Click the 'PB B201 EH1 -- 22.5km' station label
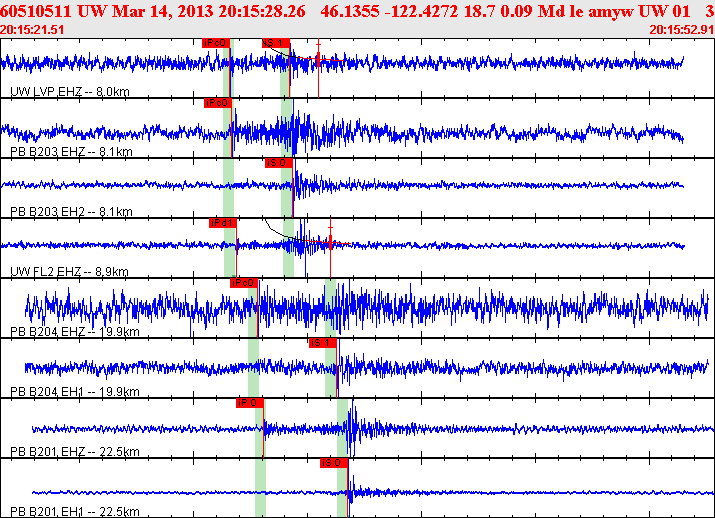 [x=75, y=512]
